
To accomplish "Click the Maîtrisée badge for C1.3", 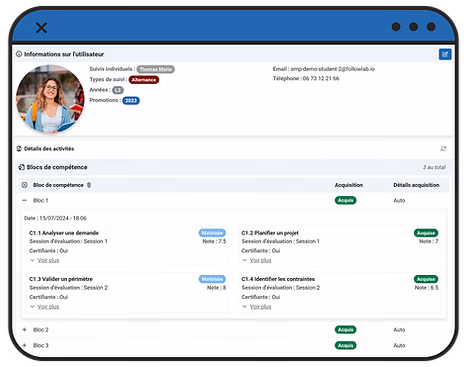I will coord(212,279).
